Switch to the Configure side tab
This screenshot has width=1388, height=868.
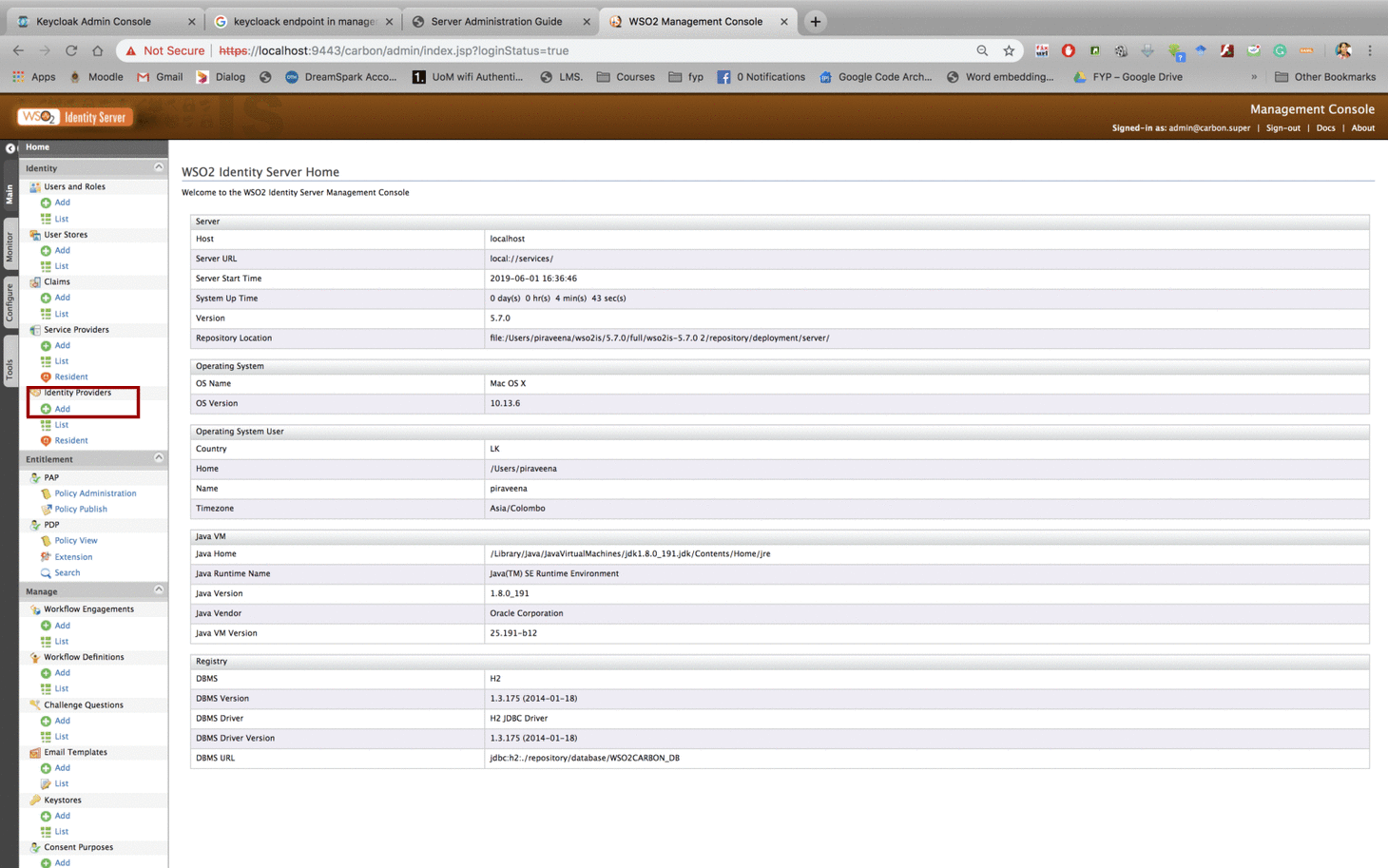pos(10,302)
